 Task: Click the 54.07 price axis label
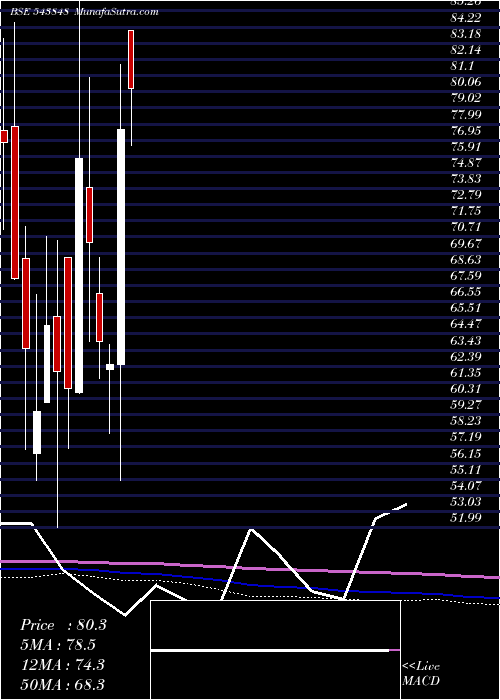(x=467, y=485)
